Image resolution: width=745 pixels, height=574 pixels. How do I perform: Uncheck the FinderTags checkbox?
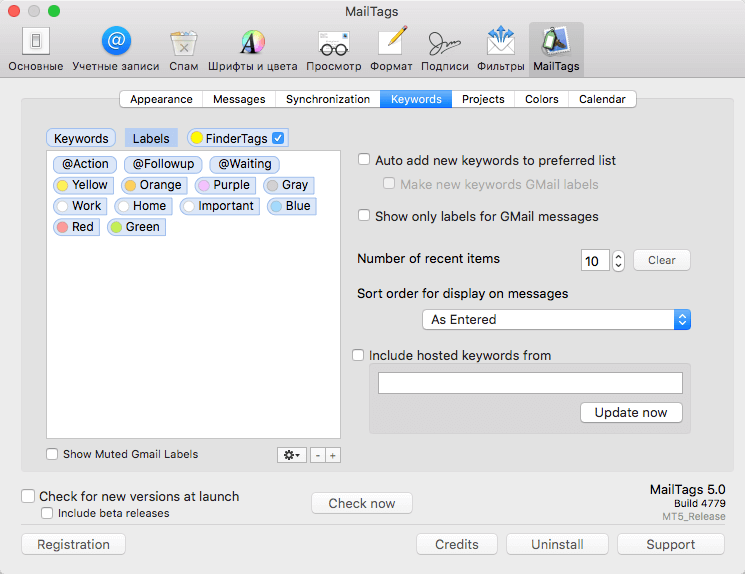click(278, 138)
